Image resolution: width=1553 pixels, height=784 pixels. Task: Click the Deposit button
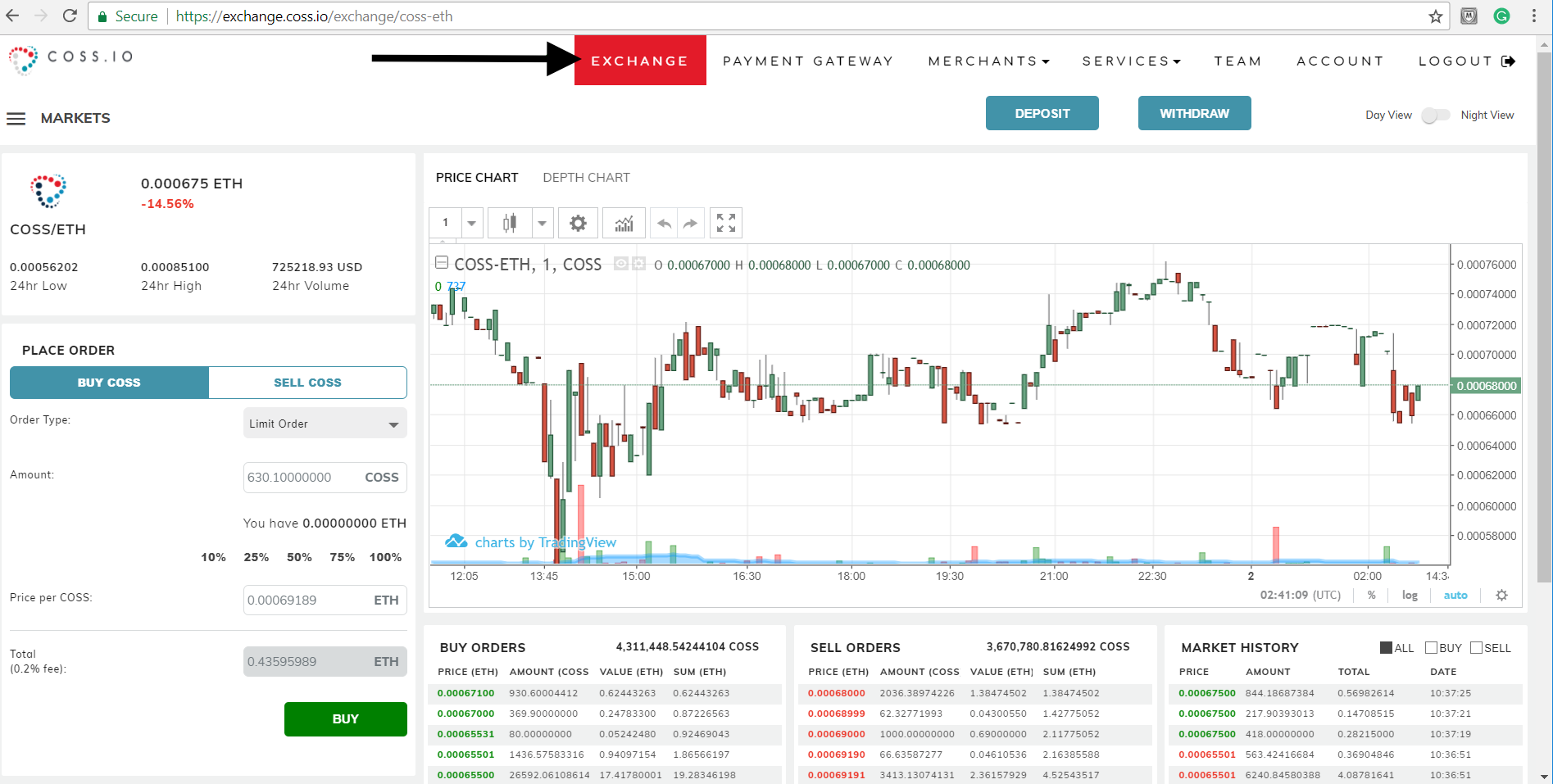(x=1042, y=113)
